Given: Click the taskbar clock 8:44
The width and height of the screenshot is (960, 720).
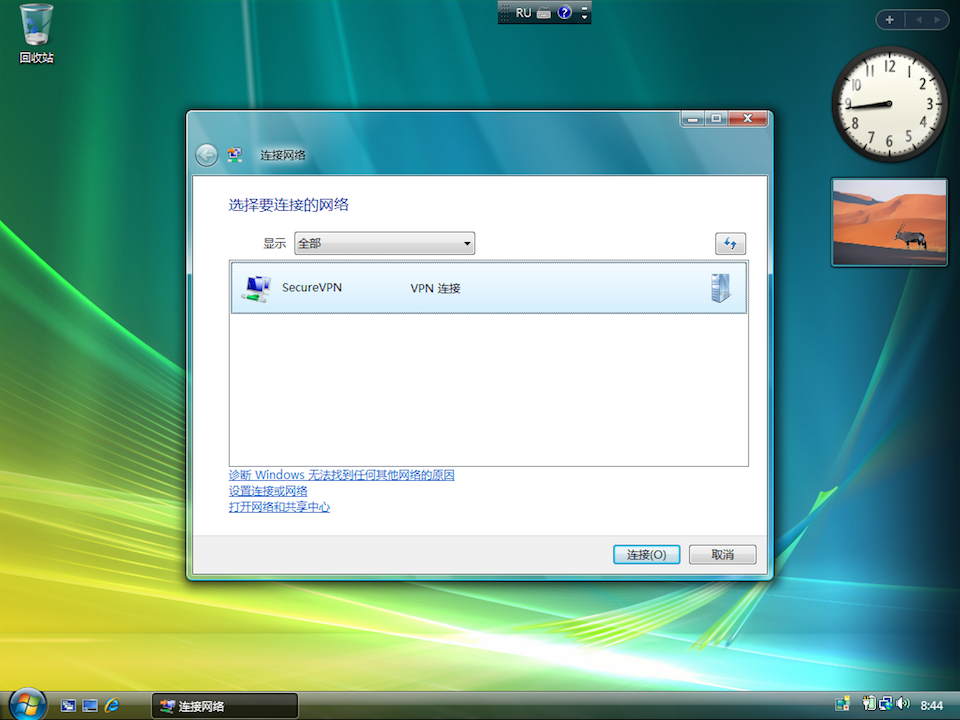Looking at the screenshot, I should 931,706.
